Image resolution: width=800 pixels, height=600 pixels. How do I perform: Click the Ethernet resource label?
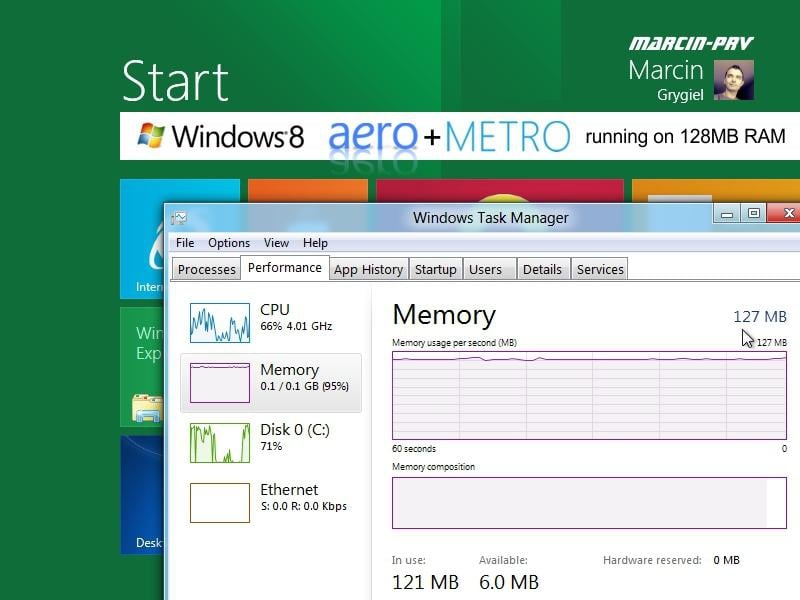289,490
